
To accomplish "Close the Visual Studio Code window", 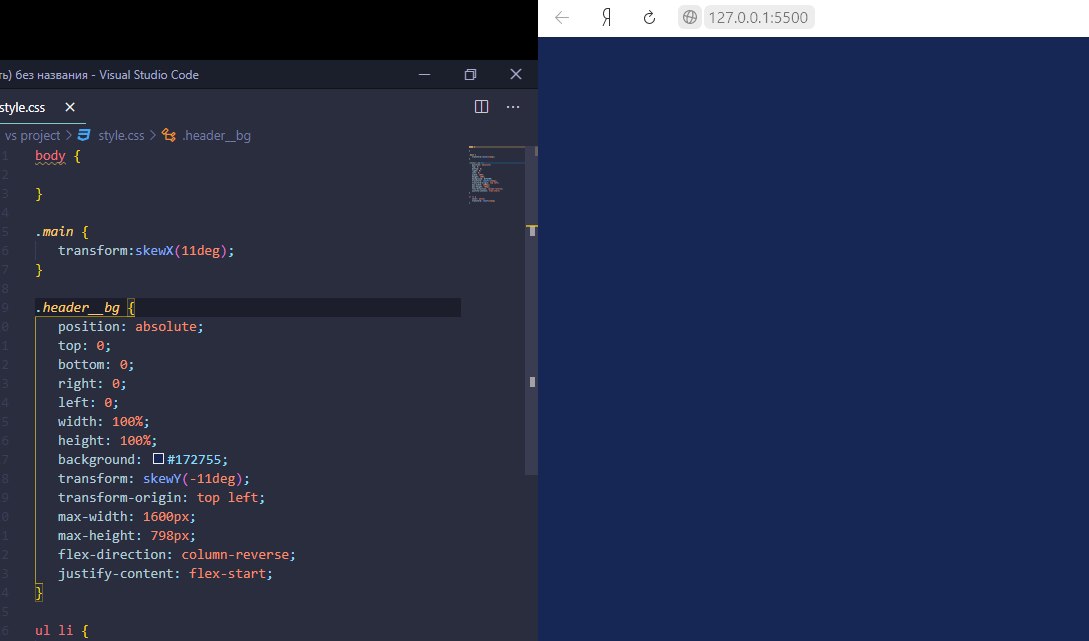I will coord(515,74).
